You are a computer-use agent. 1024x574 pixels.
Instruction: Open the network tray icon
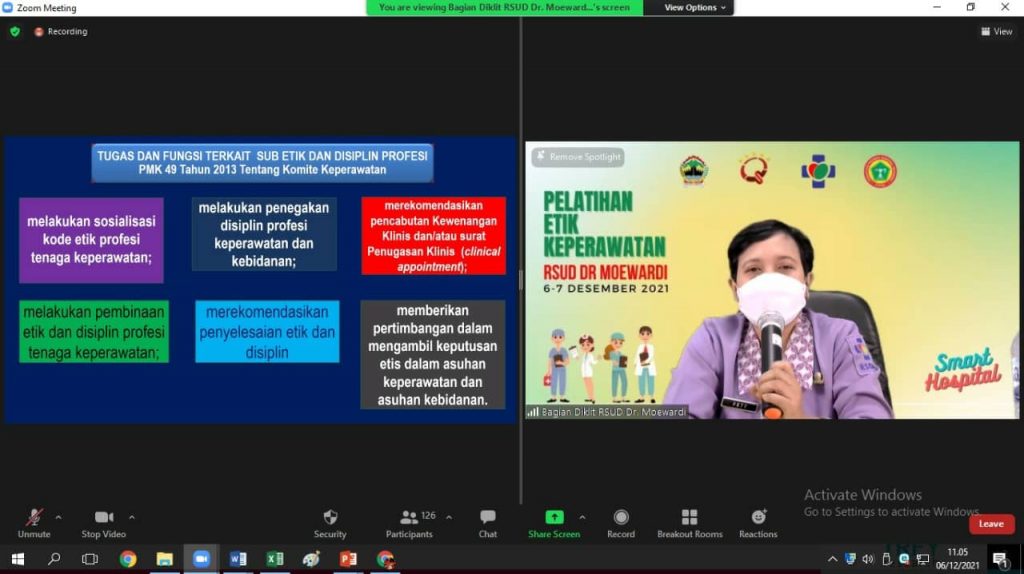coord(923,559)
